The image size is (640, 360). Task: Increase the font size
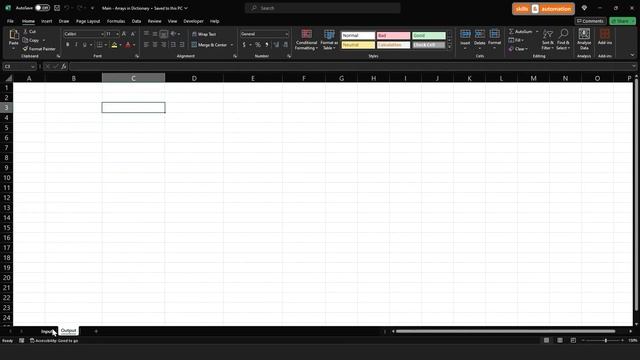pos(124,34)
